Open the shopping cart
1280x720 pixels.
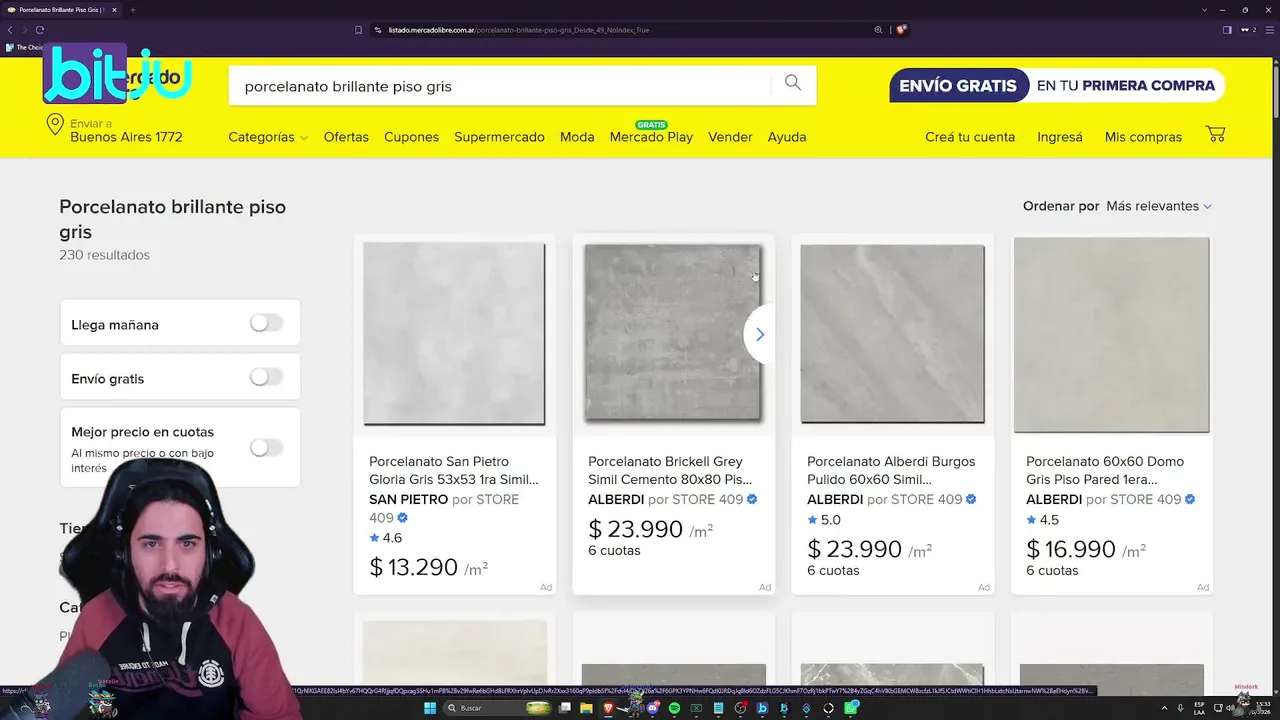pyautogui.click(x=1215, y=134)
